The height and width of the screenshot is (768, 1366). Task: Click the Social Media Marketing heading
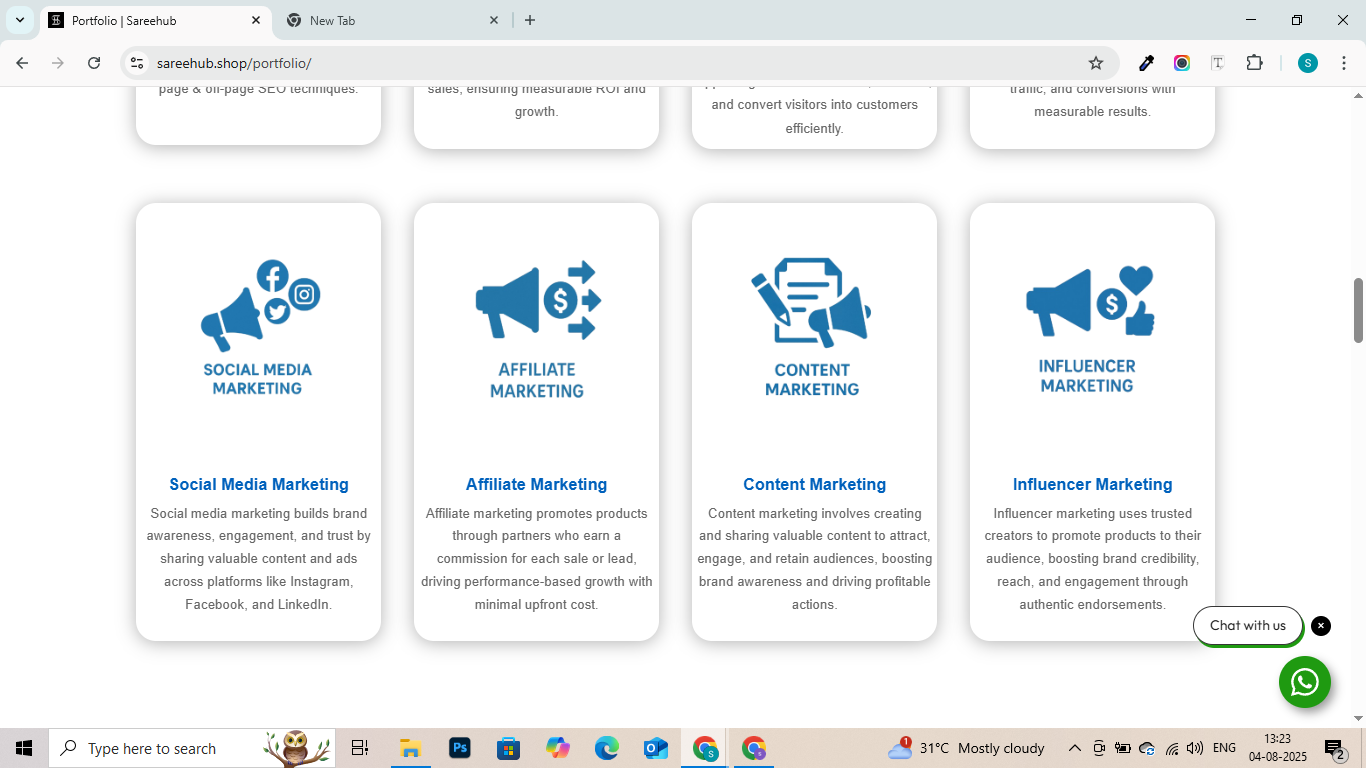259,484
